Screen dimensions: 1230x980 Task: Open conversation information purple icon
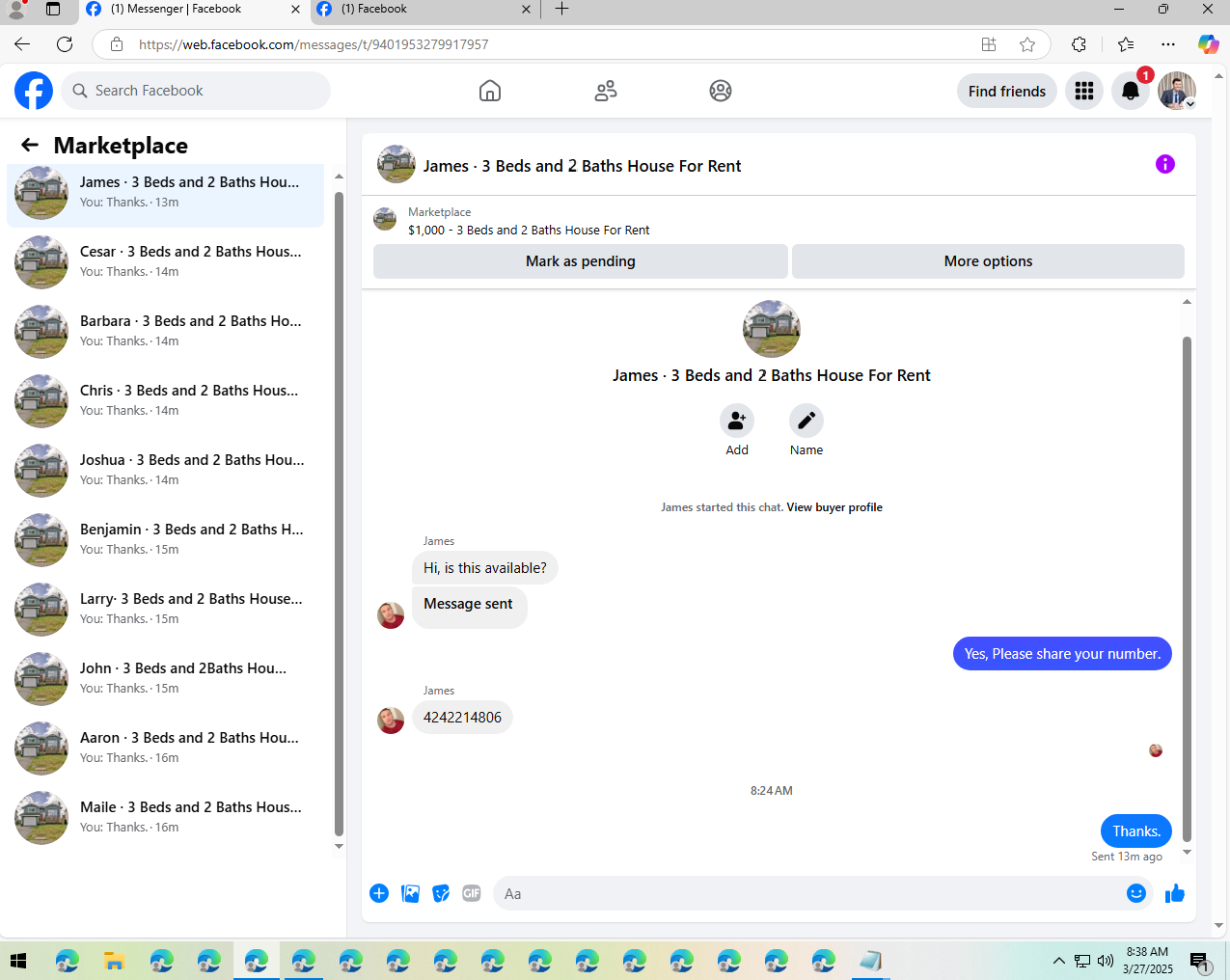point(1165,164)
